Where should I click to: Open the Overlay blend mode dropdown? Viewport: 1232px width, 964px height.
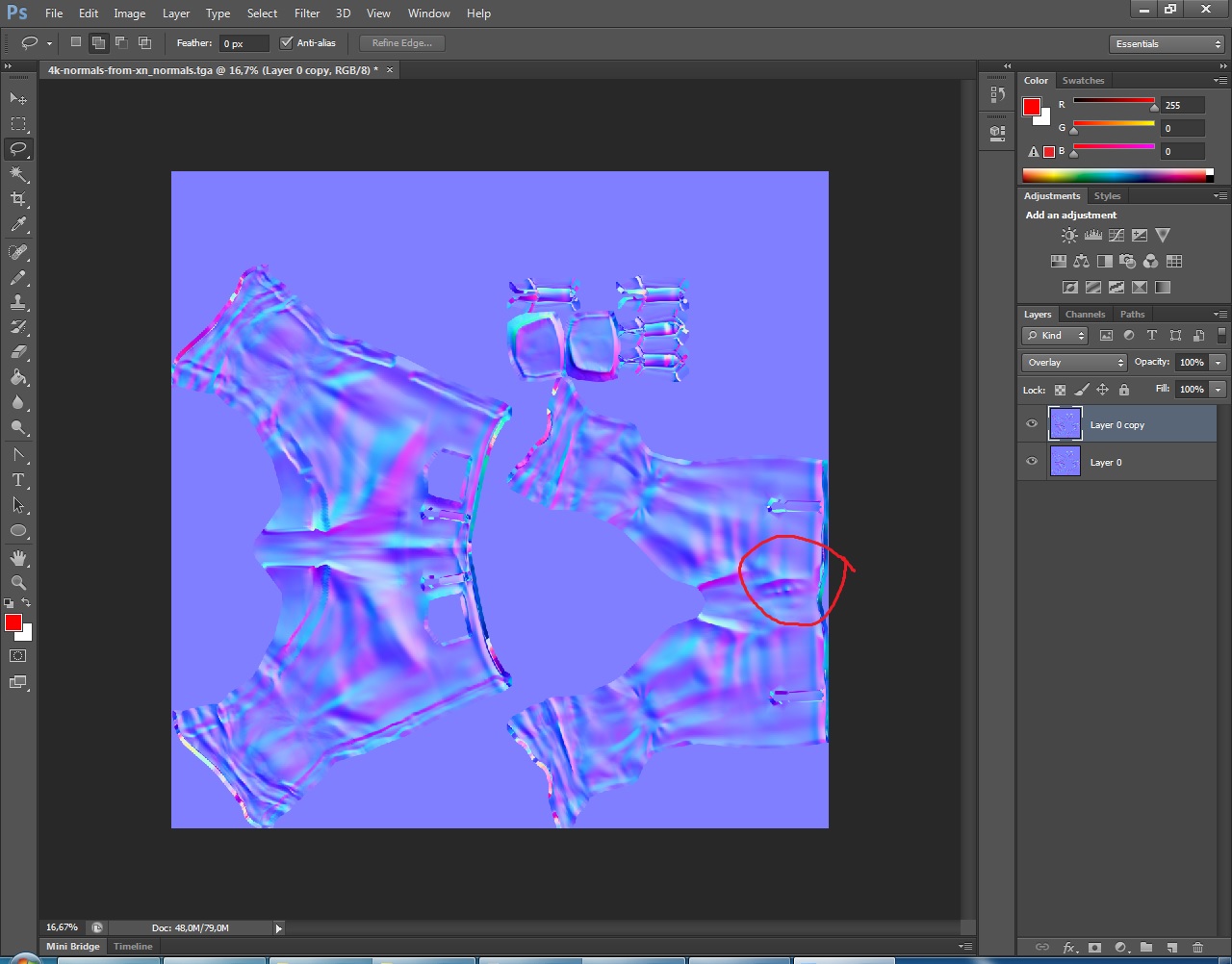pos(1074,363)
